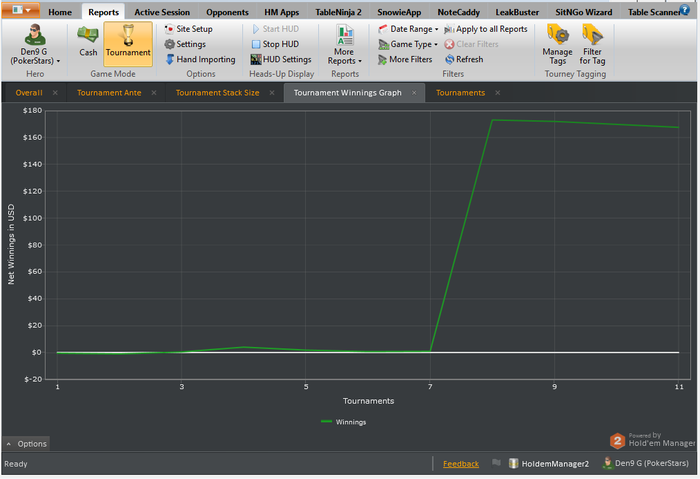Open the hero selection dropdown arrow
700x479 pixels.
(x=58, y=61)
